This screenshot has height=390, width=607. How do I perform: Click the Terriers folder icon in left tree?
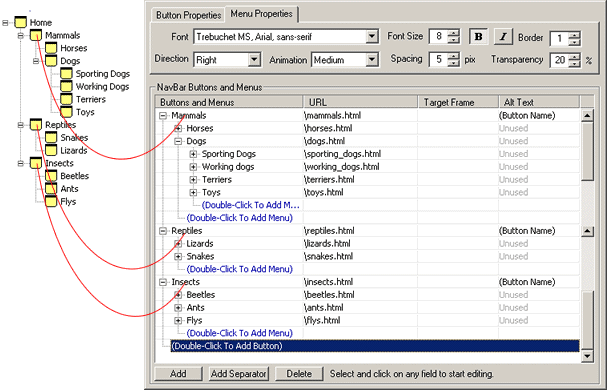coord(66,99)
